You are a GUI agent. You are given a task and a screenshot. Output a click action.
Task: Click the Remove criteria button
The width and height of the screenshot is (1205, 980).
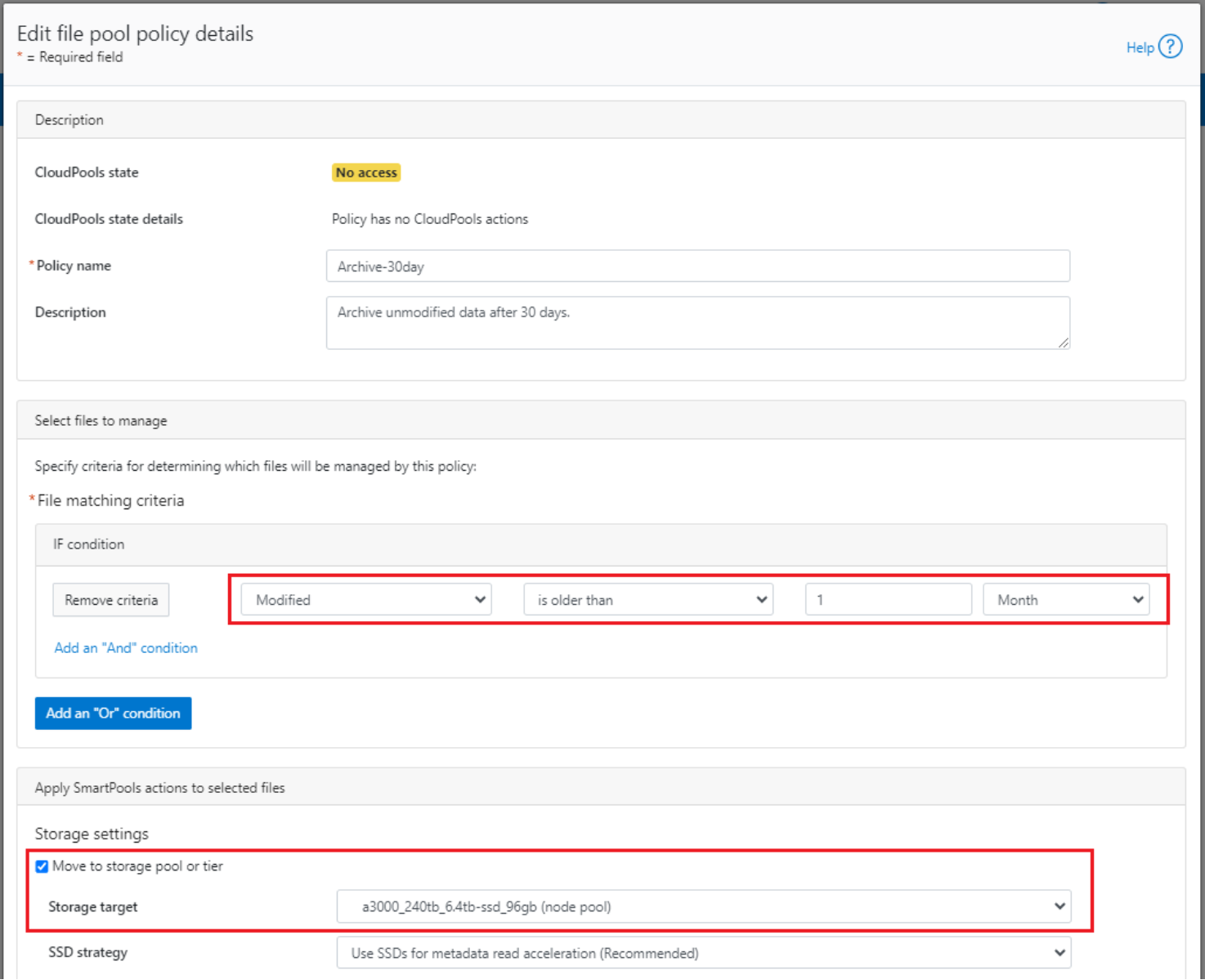click(111, 600)
